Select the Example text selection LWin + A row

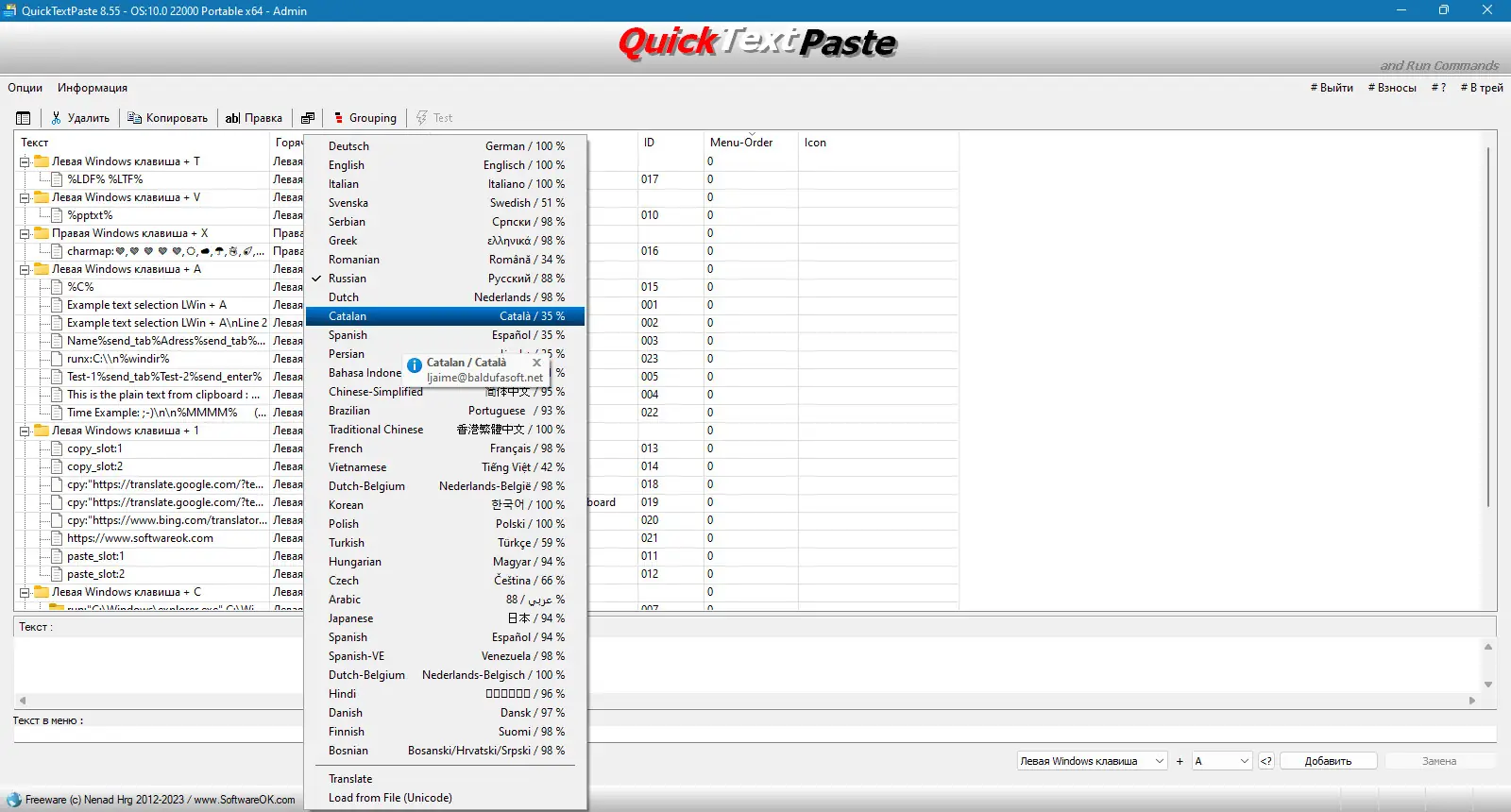tap(146, 305)
